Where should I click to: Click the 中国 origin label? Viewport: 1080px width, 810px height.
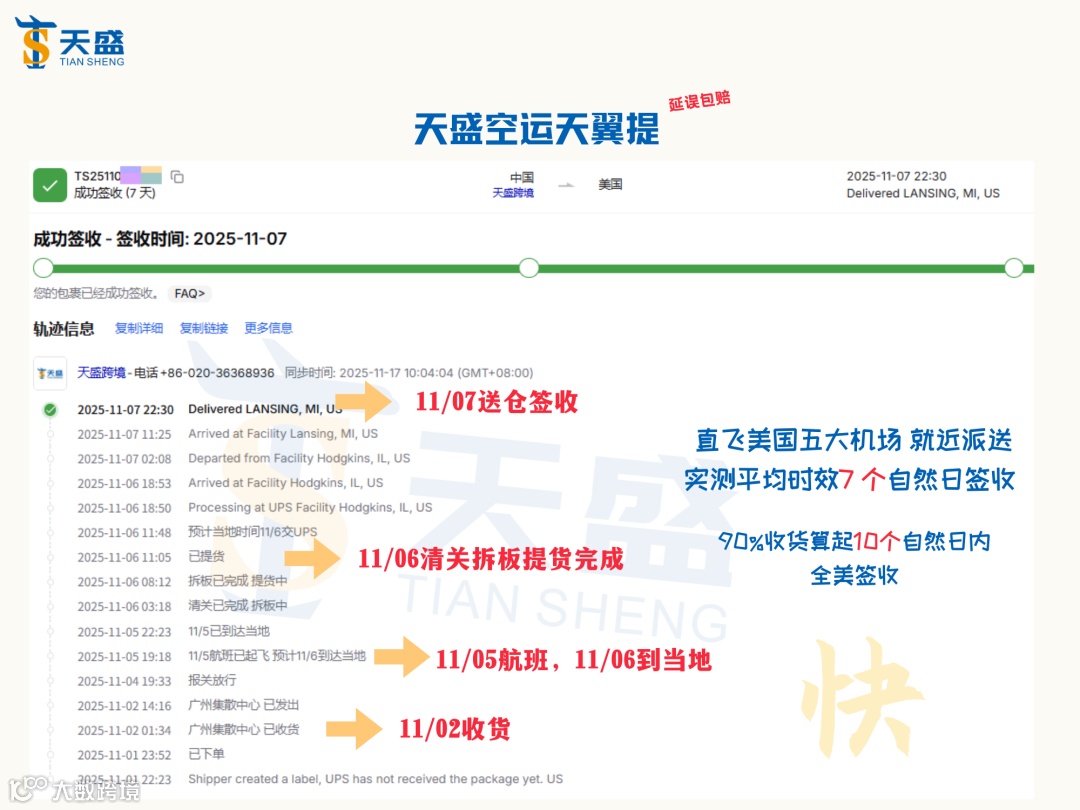[x=521, y=178]
